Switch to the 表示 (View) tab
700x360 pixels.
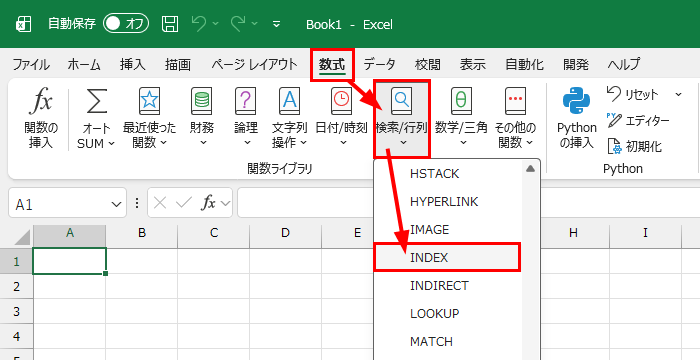(x=473, y=65)
